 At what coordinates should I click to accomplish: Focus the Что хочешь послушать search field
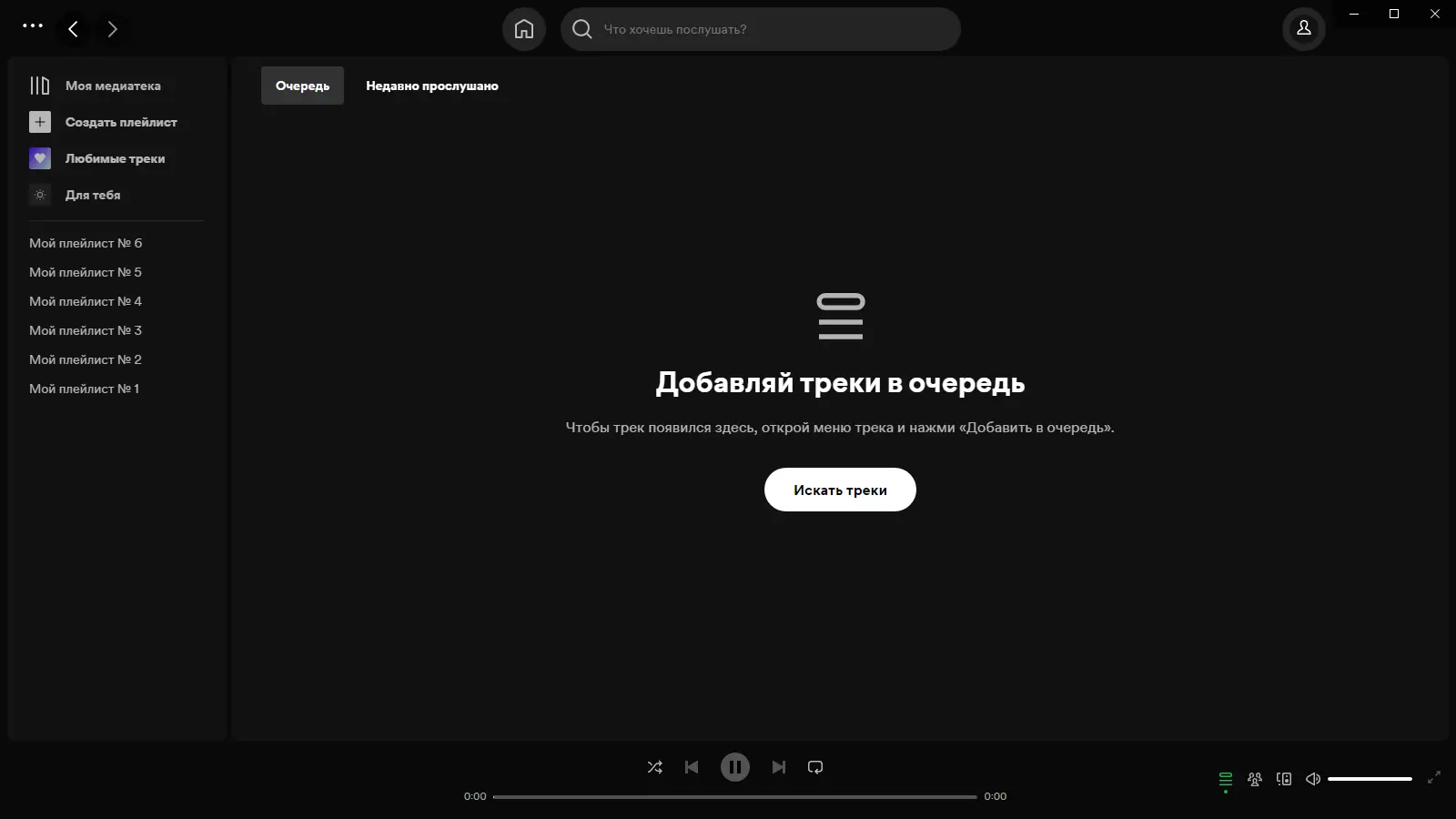pos(761,29)
